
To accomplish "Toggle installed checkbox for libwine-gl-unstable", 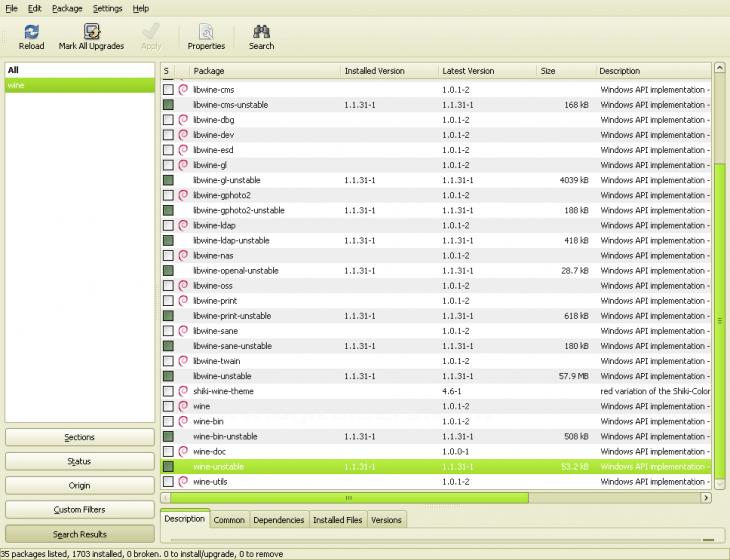I will (x=168, y=180).
